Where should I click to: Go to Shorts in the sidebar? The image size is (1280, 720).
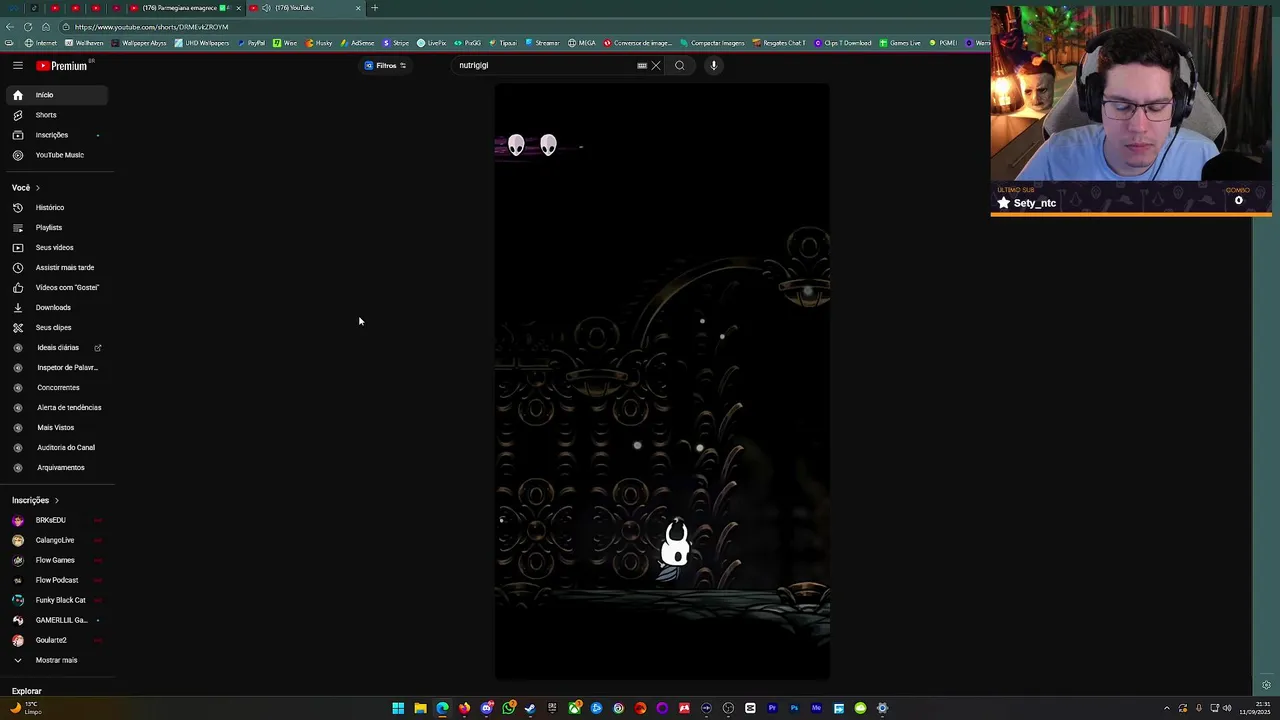pyautogui.click(x=55, y=115)
